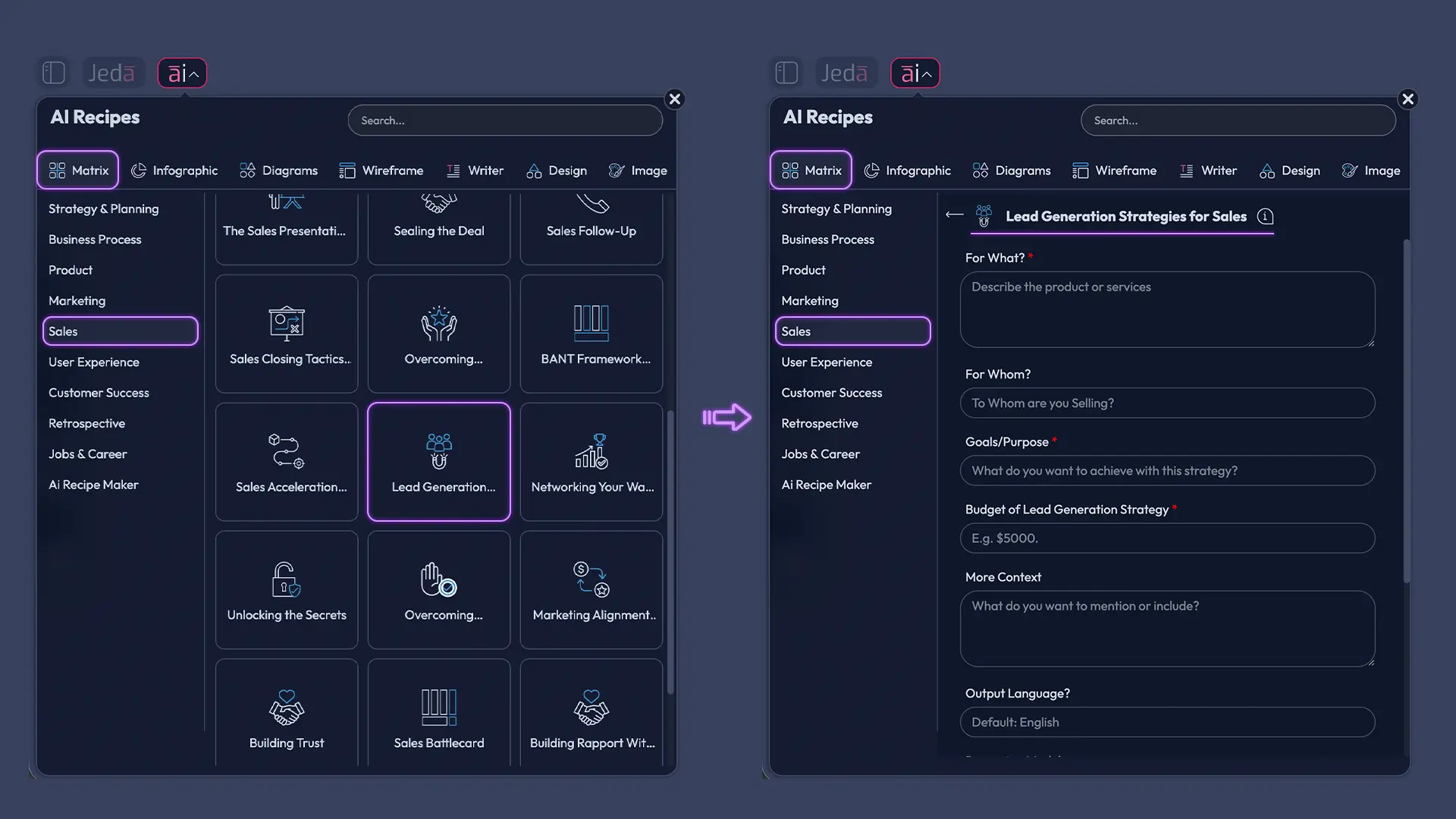Click the For What description textarea
Screen dimensions: 1456x819
coord(1167,310)
